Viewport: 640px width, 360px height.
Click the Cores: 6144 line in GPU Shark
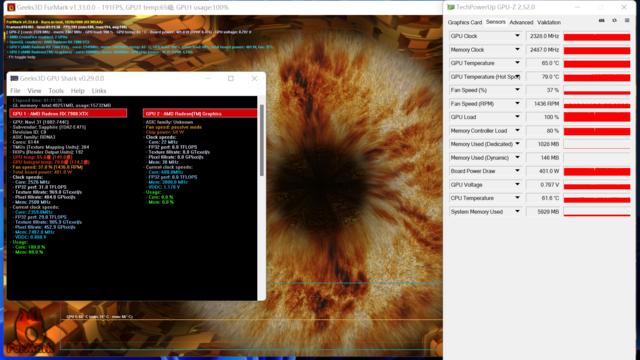[25, 142]
